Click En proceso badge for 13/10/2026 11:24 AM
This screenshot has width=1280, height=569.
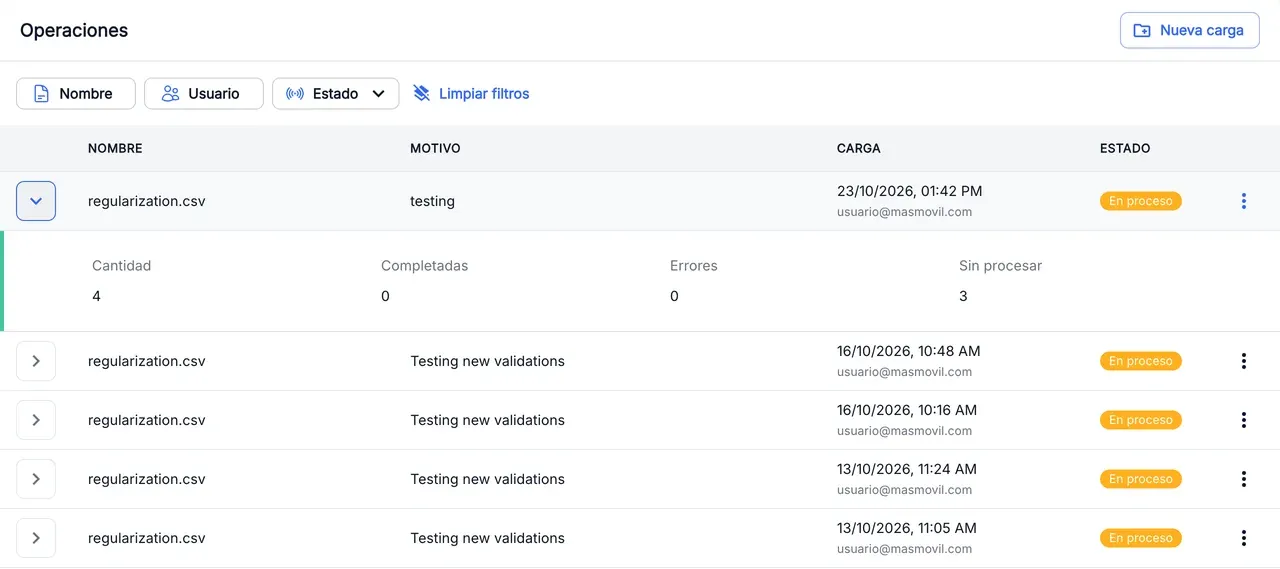(x=1141, y=479)
